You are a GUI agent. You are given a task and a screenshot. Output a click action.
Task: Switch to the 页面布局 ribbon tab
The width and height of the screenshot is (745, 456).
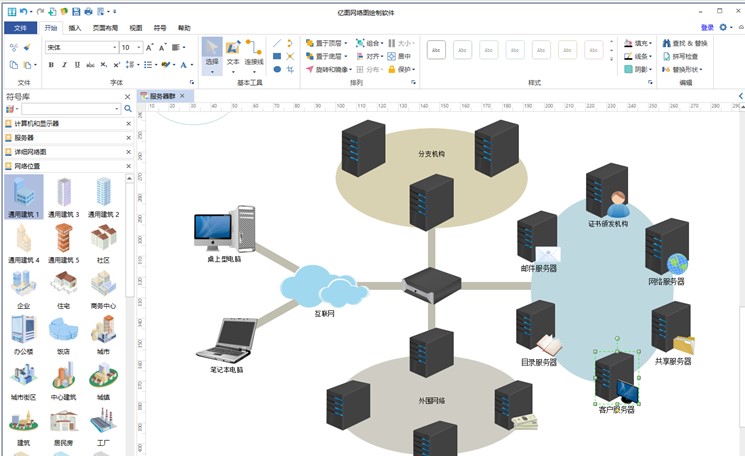coord(105,28)
